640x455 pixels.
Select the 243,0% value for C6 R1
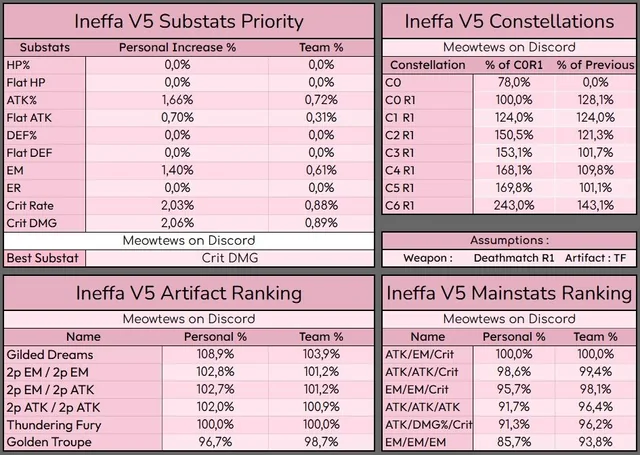point(514,205)
